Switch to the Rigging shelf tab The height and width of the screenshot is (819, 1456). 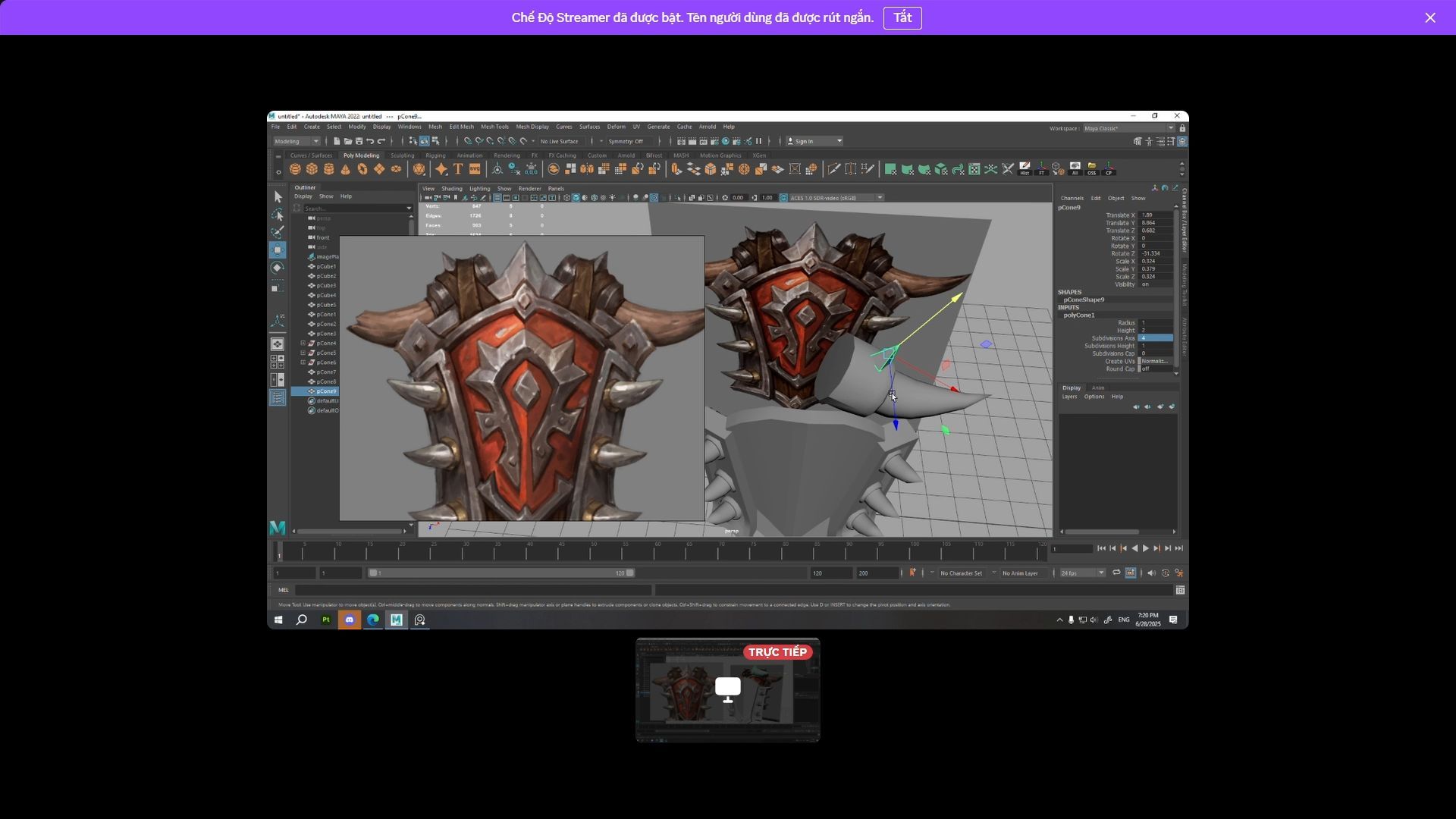[x=435, y=155]
